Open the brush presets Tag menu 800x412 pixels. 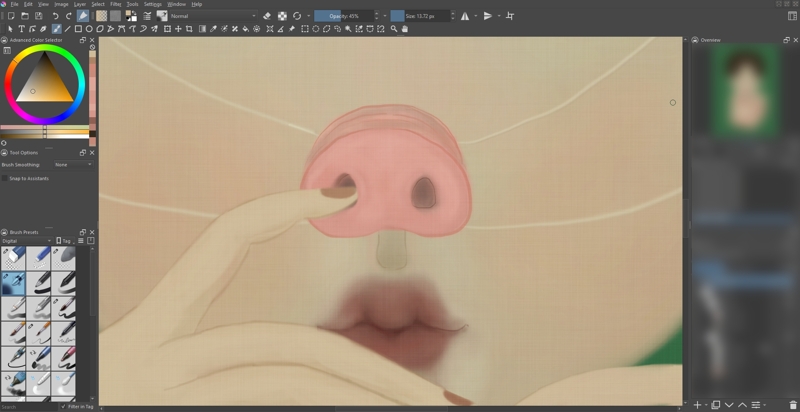point(65,241)
